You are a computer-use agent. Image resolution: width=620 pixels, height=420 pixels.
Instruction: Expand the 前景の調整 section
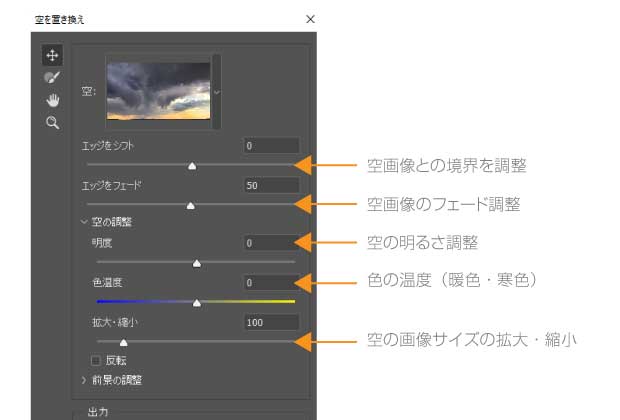[x=84, y=380]
